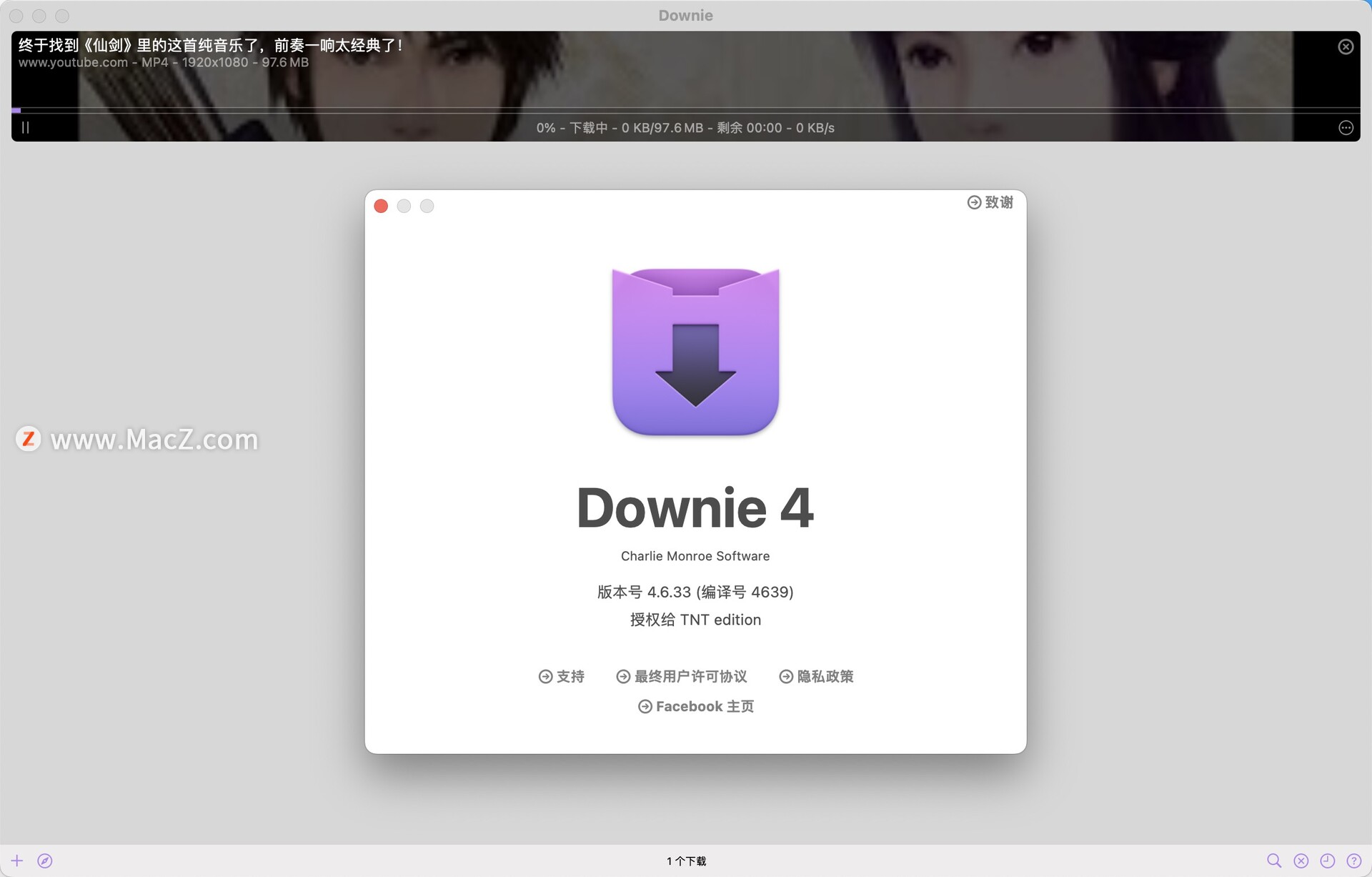Click the version text 版本号 4.6.33
1372x877 pixels.
(695, 592)
